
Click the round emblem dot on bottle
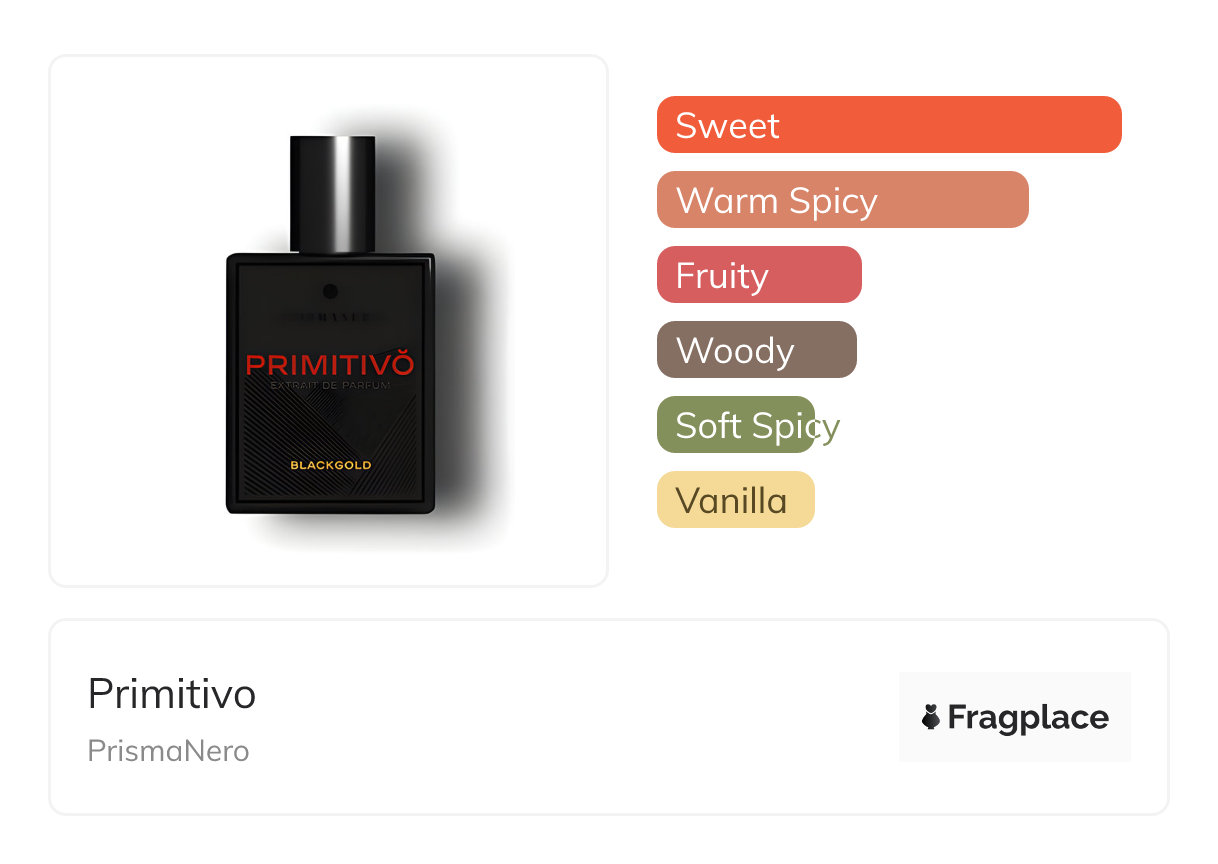point(331,291)
